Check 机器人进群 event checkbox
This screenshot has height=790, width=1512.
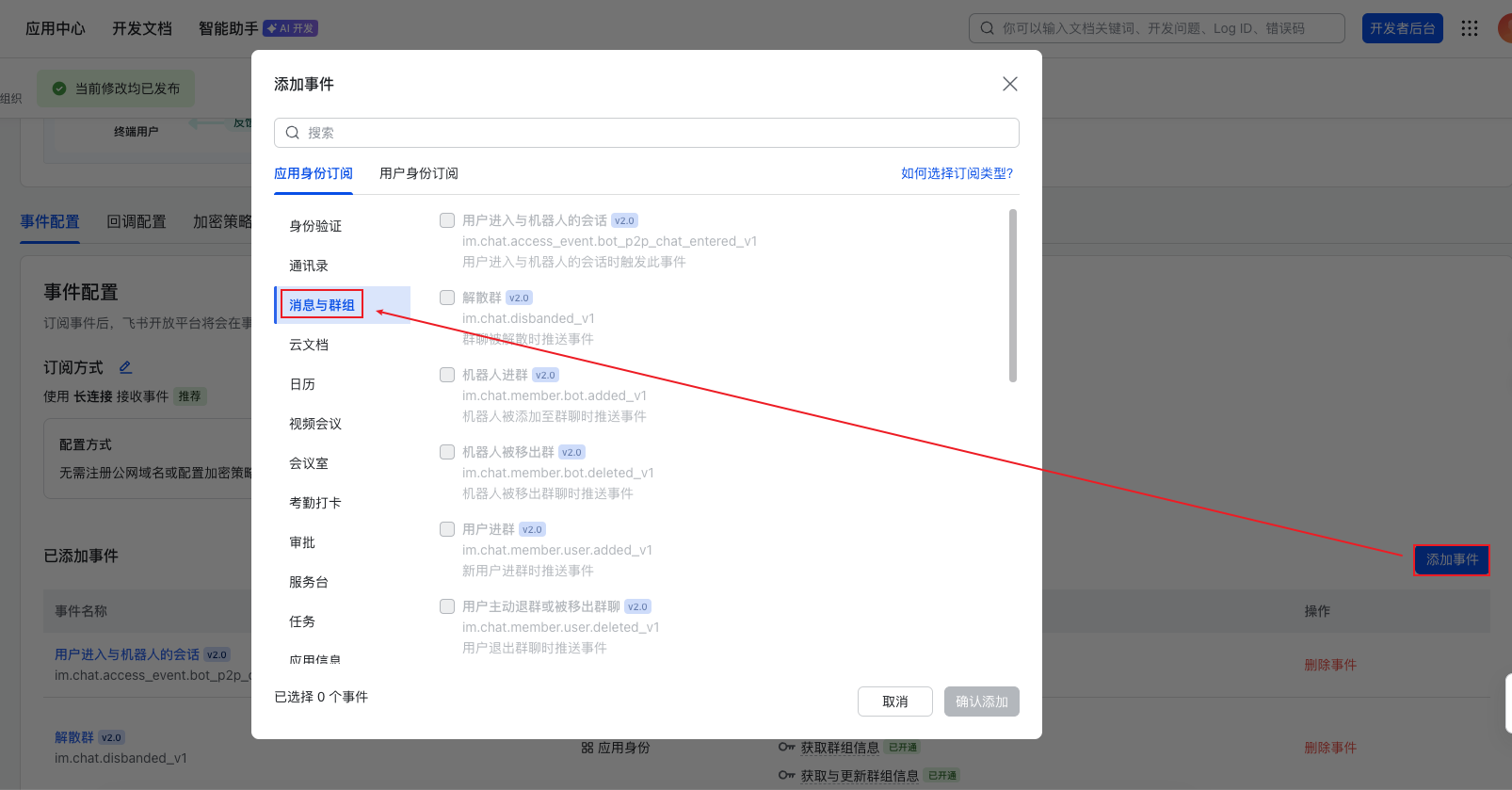tap(447, 375)
